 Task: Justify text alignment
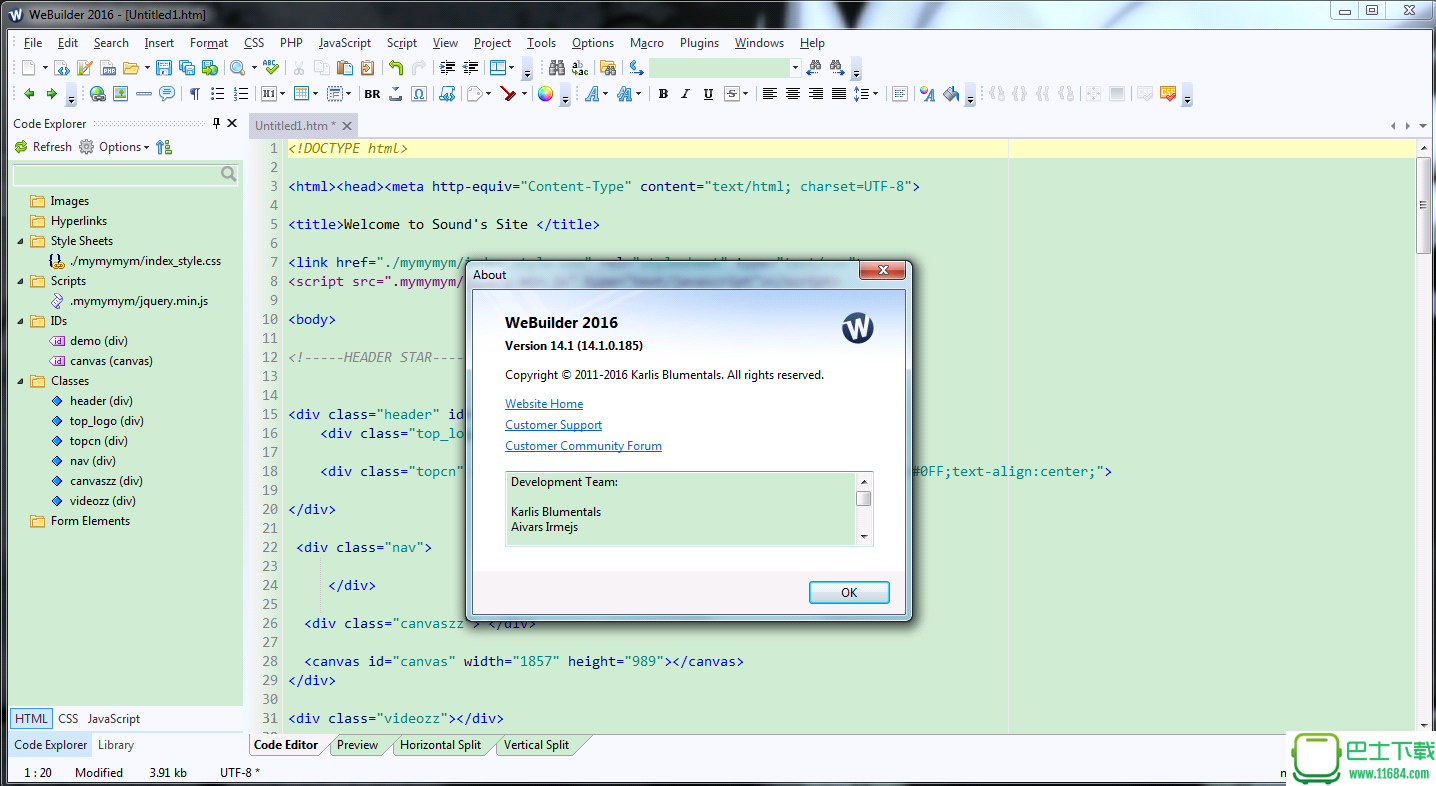click(838, 94)
